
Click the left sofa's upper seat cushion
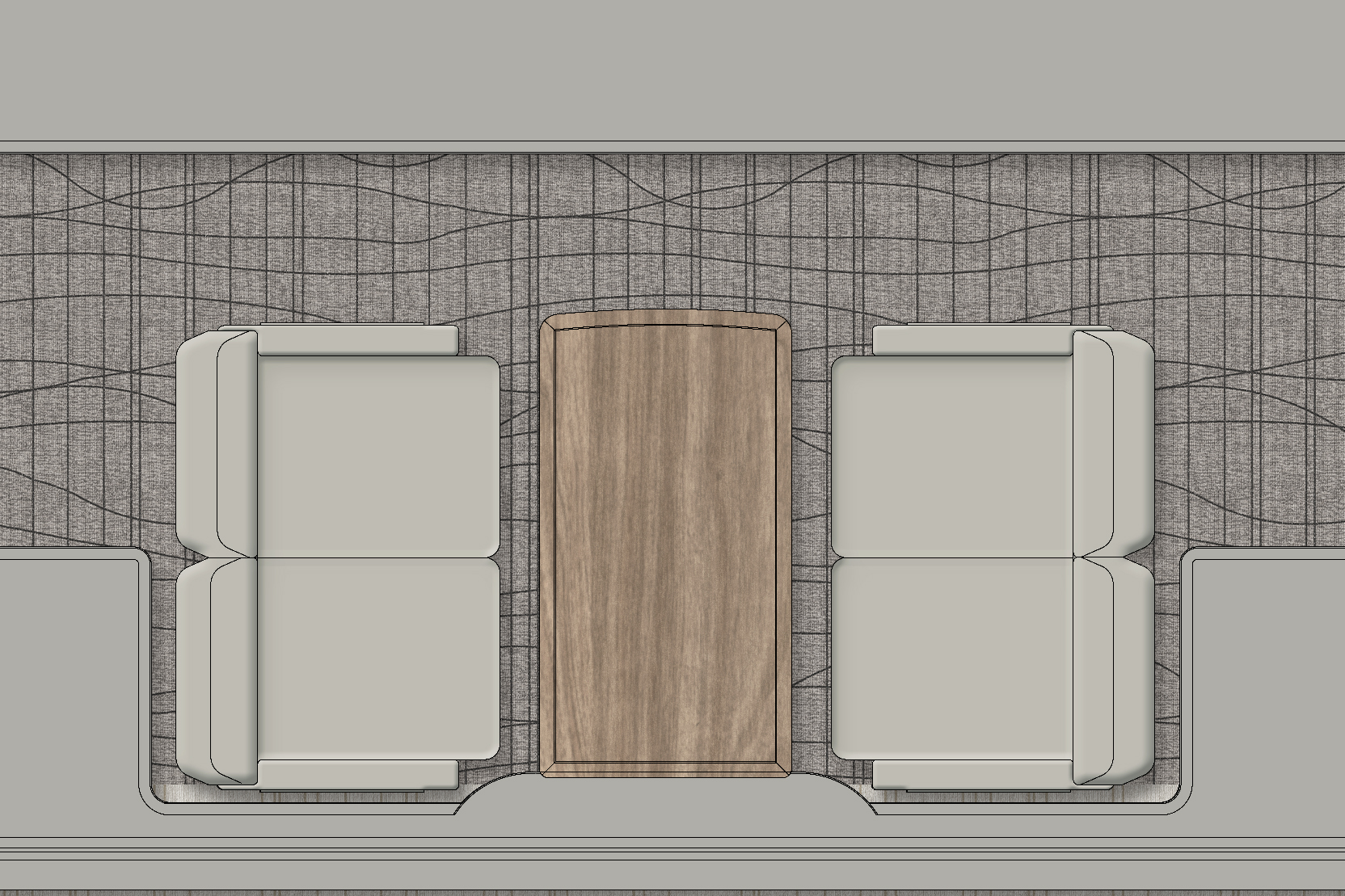pyautogui.click(x=376, y=456)
